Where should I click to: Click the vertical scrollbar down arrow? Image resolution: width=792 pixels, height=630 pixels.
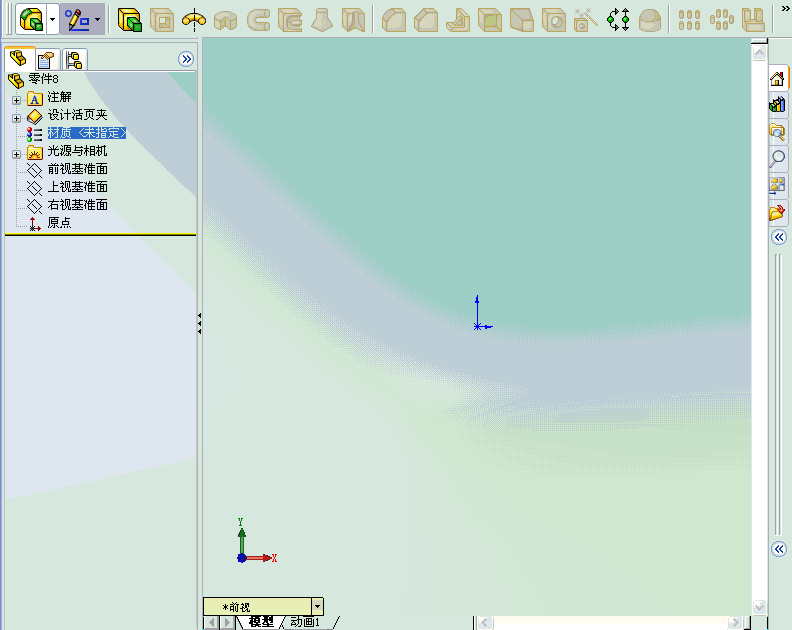pos(759,606)
